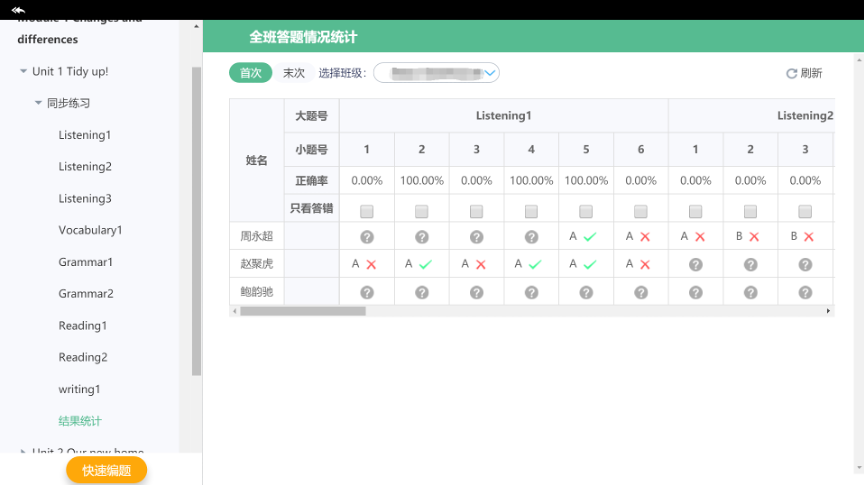This screenshot has height=485, width=864.
Task: Click red cross for 周永超 Listening1 question 6
Action: [x=645, y=237]
